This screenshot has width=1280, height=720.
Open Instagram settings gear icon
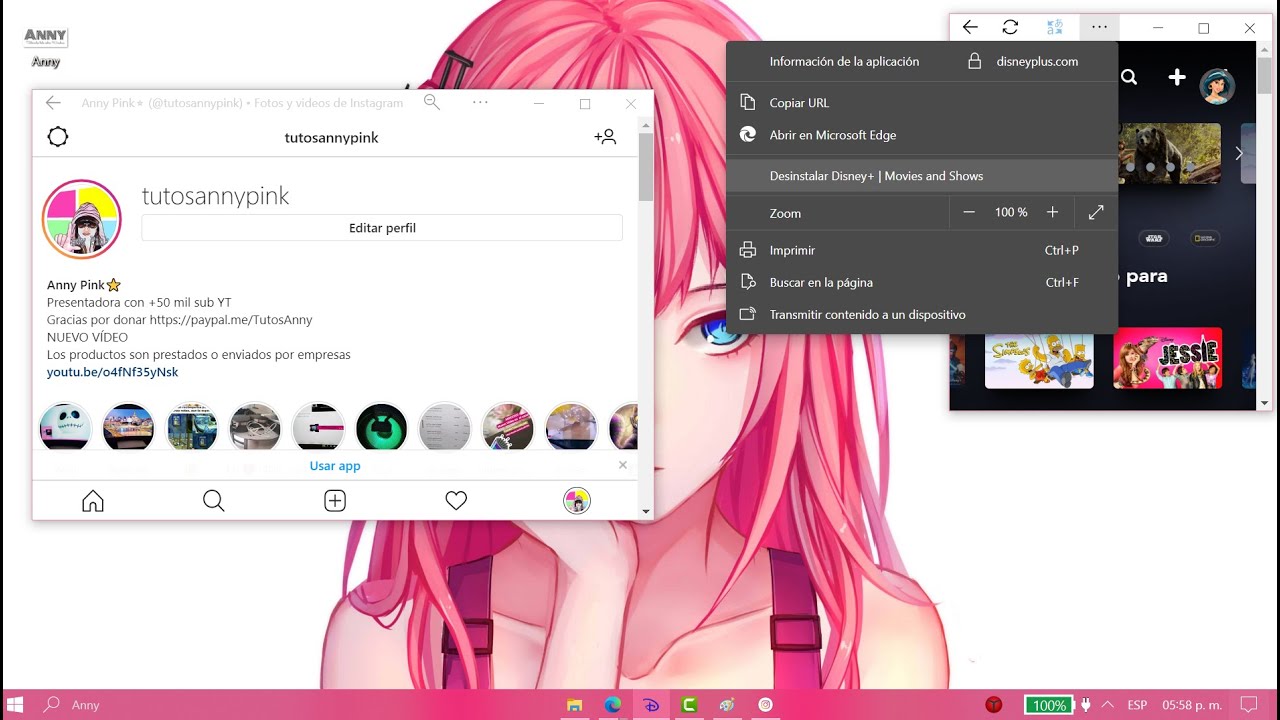pos(58,137)
